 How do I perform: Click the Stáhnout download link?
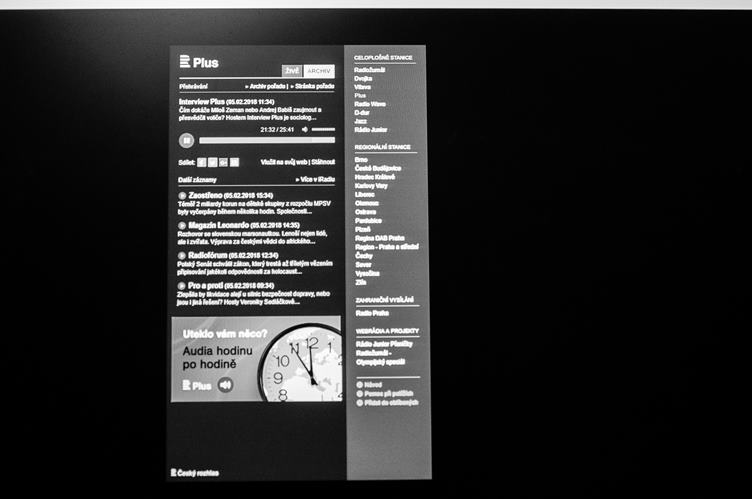(x=323, y=162)
